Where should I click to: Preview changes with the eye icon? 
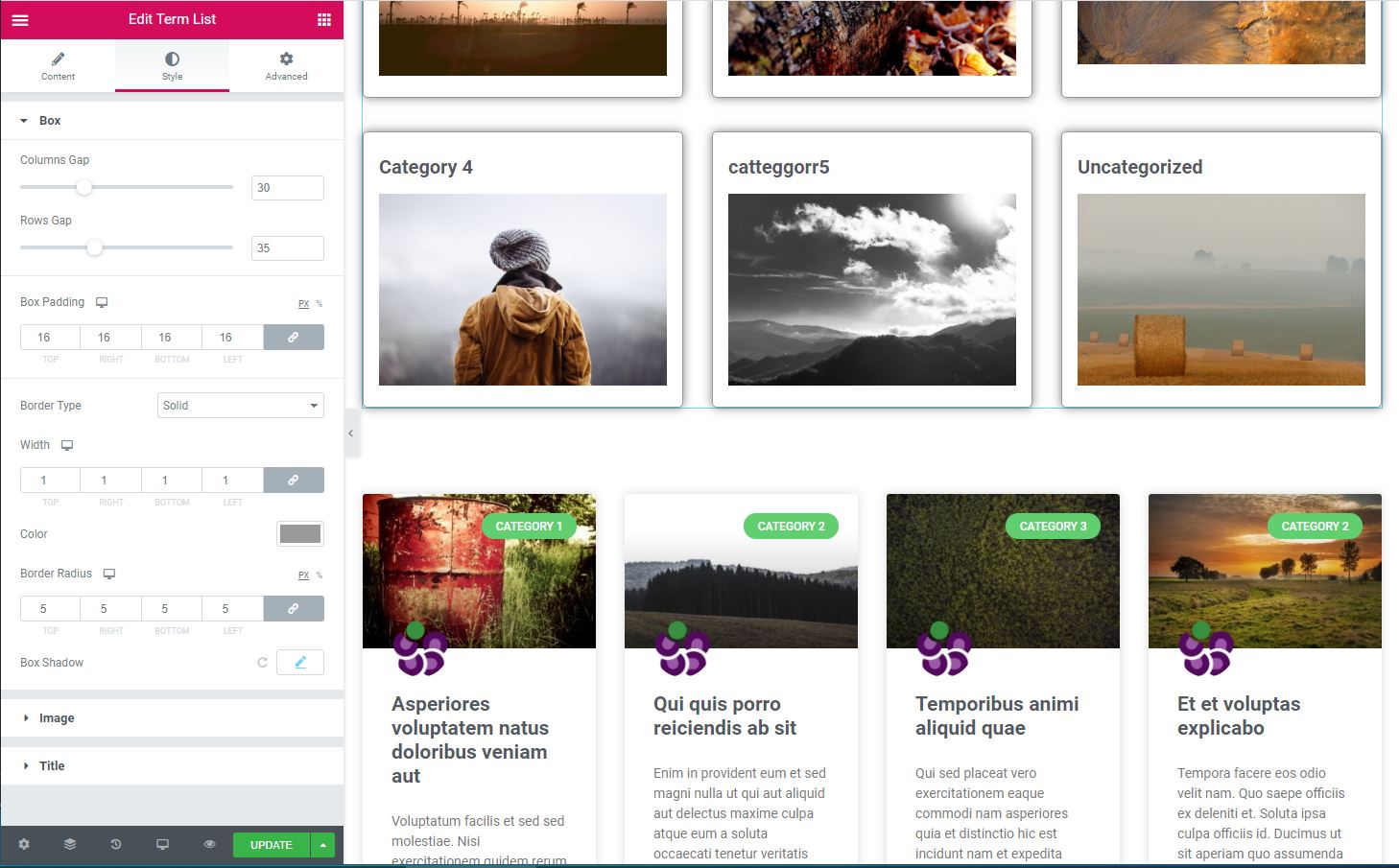click(209, 844)
